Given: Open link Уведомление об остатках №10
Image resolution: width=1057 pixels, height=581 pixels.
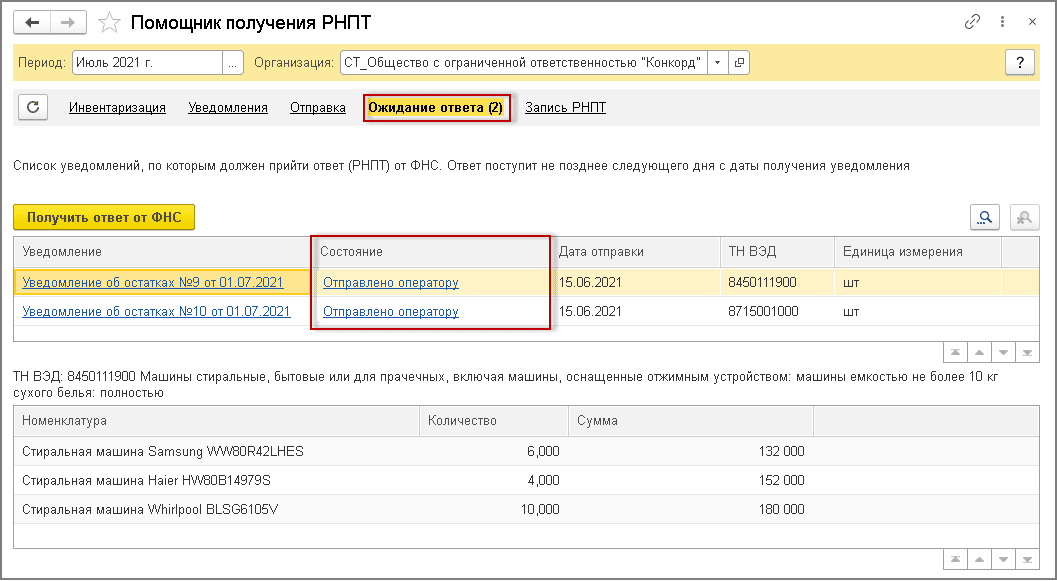Looking at the screenshot, I should 156,312.
